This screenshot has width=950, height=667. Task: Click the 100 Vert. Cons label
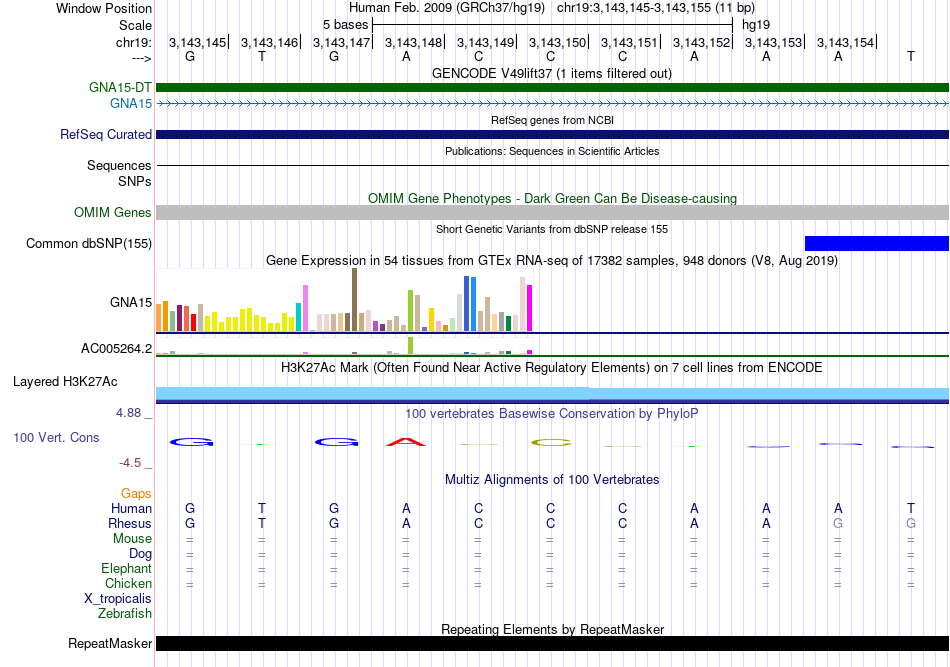[56, 437]
